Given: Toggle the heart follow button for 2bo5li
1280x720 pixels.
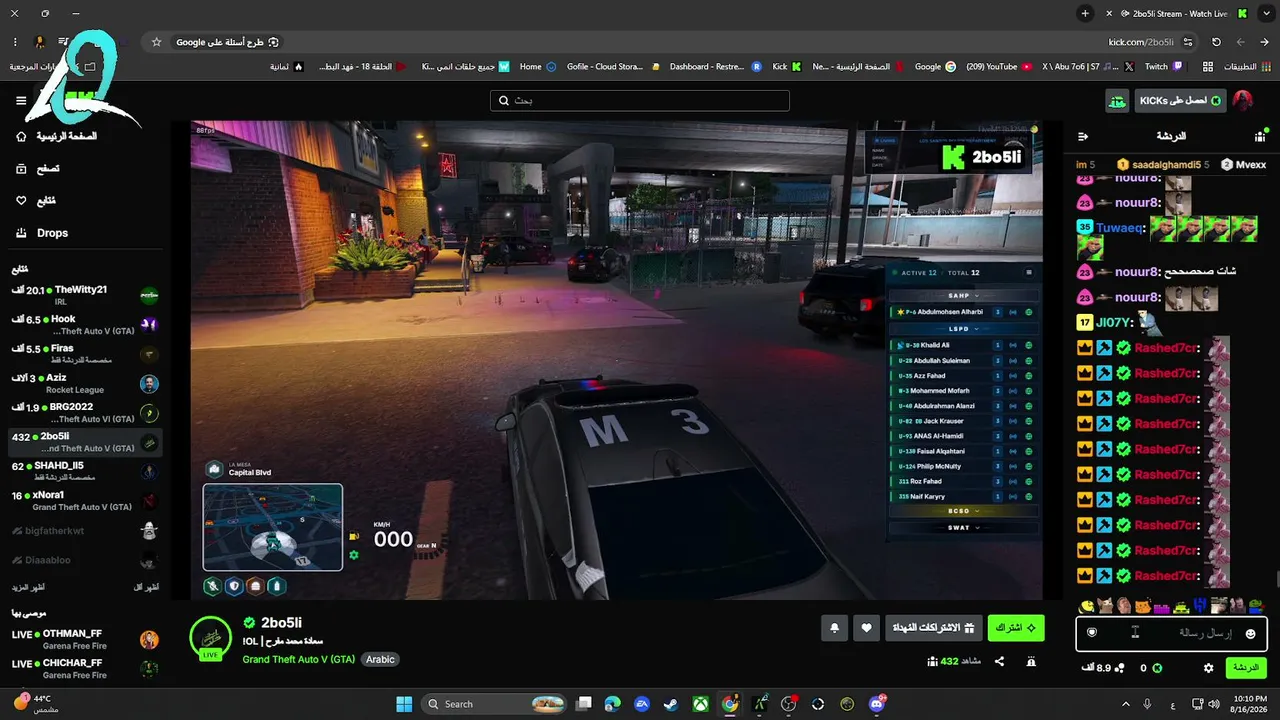Looking at the screenshot, I should tap(866, 628).
